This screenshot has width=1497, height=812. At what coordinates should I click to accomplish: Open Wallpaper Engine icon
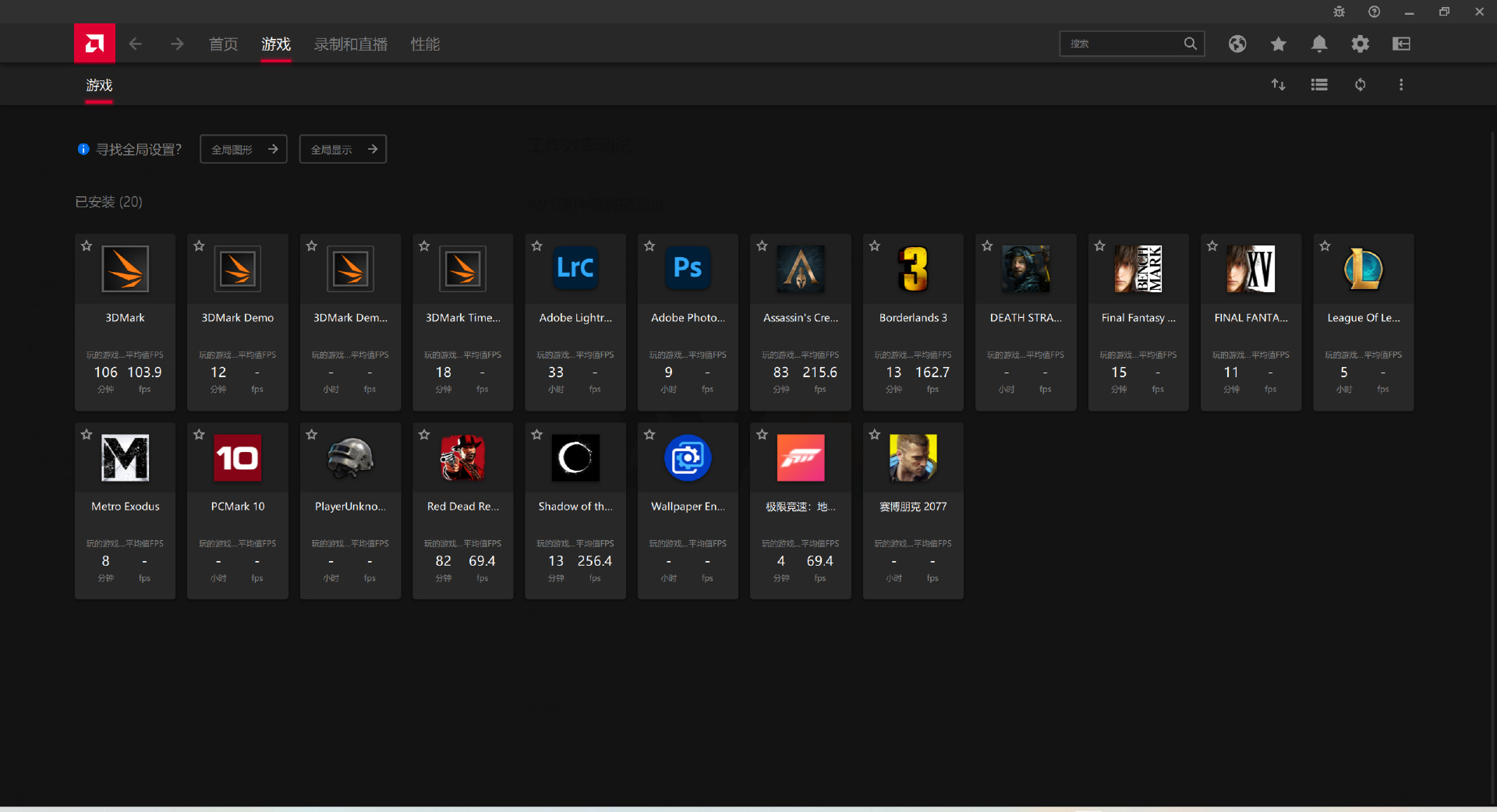(688, 457)
